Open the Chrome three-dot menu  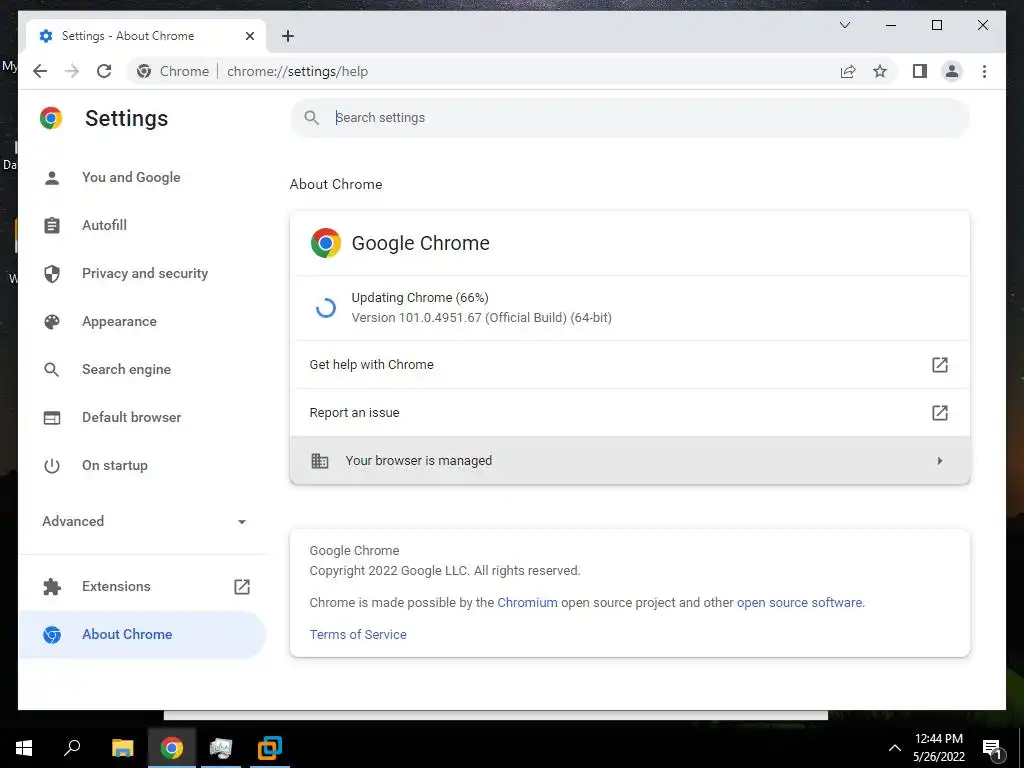(984, 71)
